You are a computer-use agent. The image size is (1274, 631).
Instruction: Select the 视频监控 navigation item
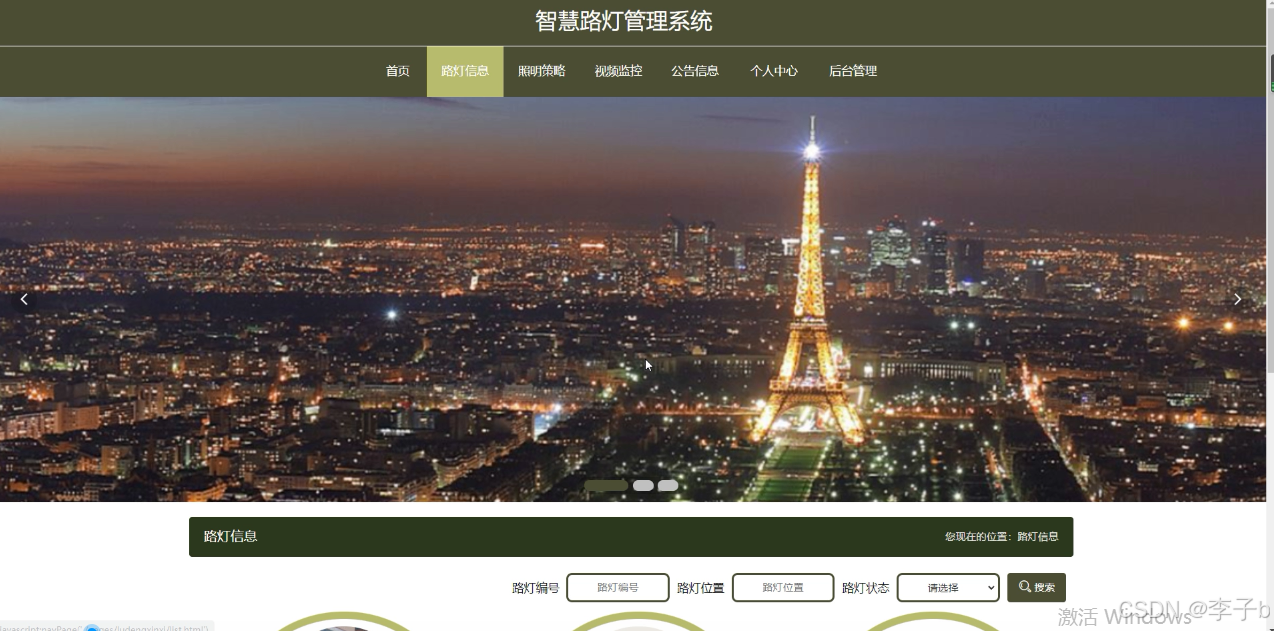click(x=618, y=71)
